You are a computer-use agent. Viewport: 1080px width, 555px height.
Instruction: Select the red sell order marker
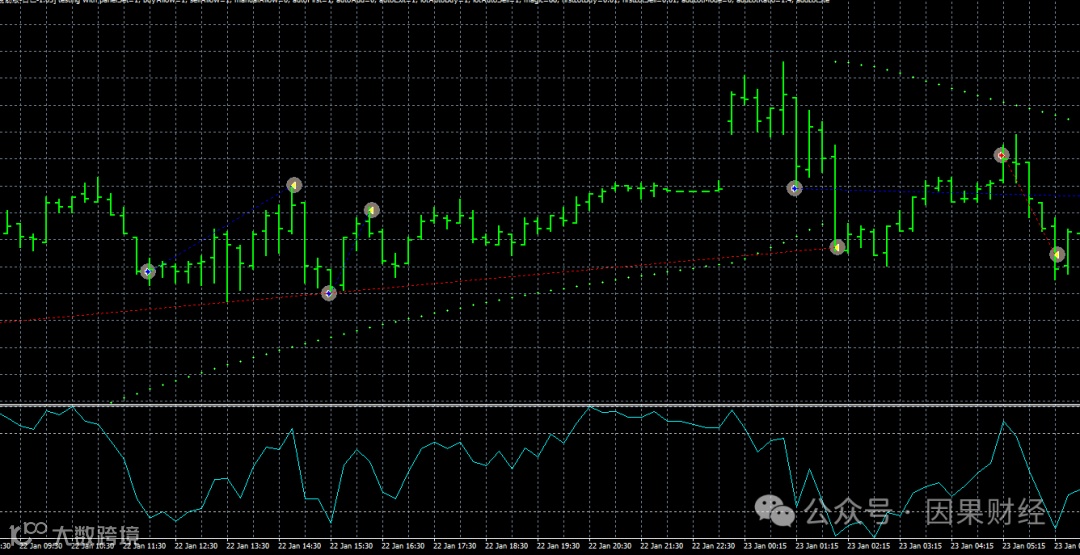[1001, 156]
